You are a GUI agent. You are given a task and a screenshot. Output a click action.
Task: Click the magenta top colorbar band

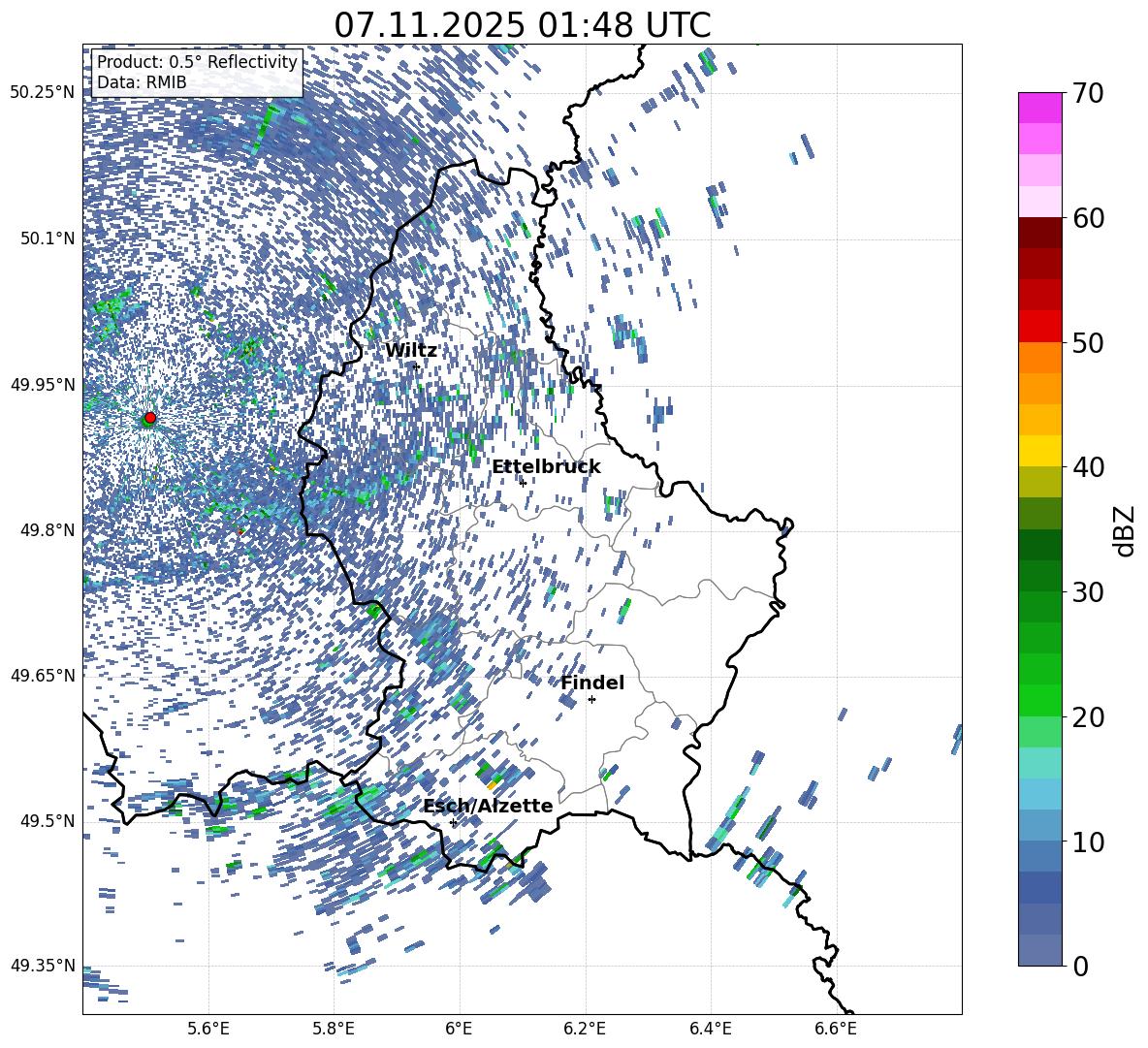point(1040,108)
